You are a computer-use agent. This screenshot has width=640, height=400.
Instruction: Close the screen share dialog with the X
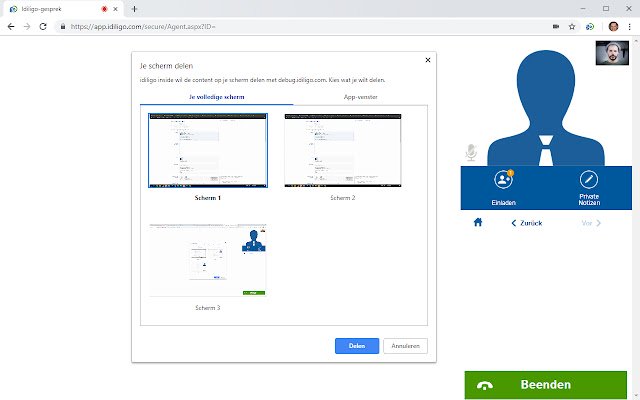coord(428,60)
